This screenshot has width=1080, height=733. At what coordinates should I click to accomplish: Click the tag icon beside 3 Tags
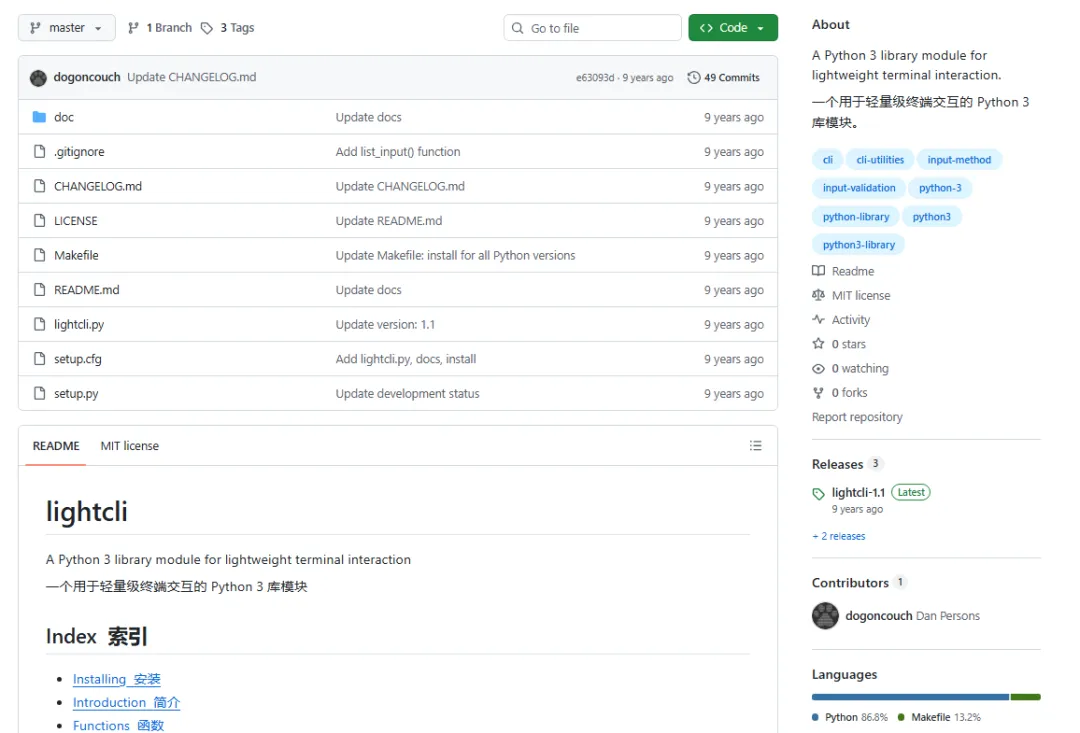pos(207,28)
